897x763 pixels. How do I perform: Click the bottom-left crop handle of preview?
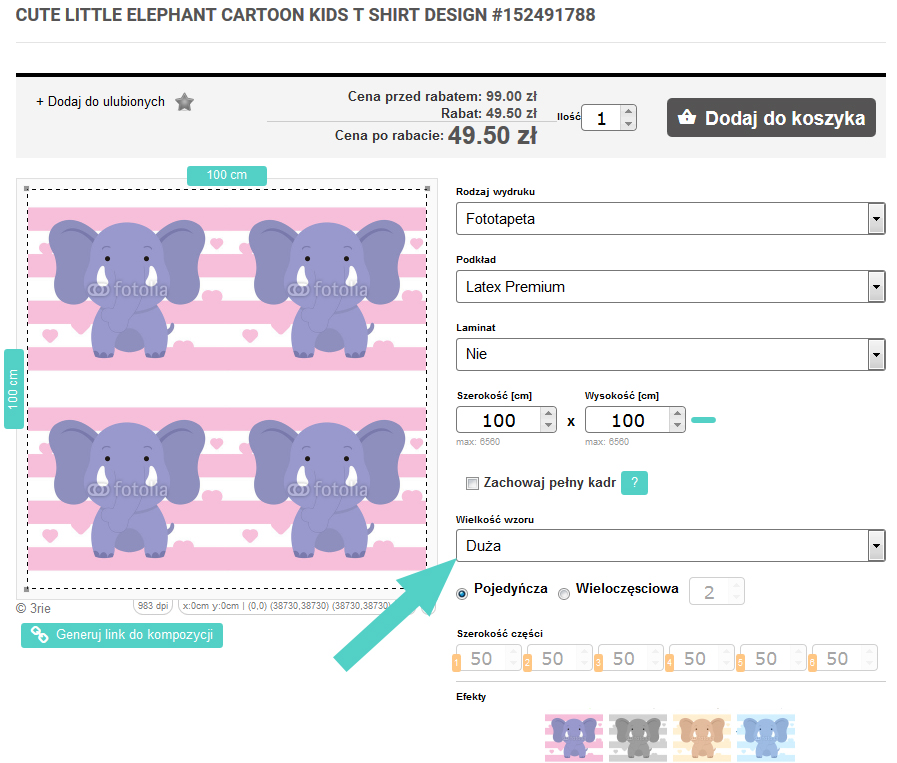(x=26, y=589)
